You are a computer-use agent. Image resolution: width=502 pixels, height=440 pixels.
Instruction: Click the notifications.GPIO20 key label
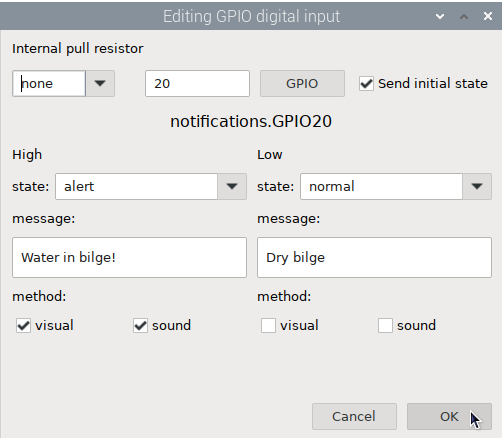point(251,121)
